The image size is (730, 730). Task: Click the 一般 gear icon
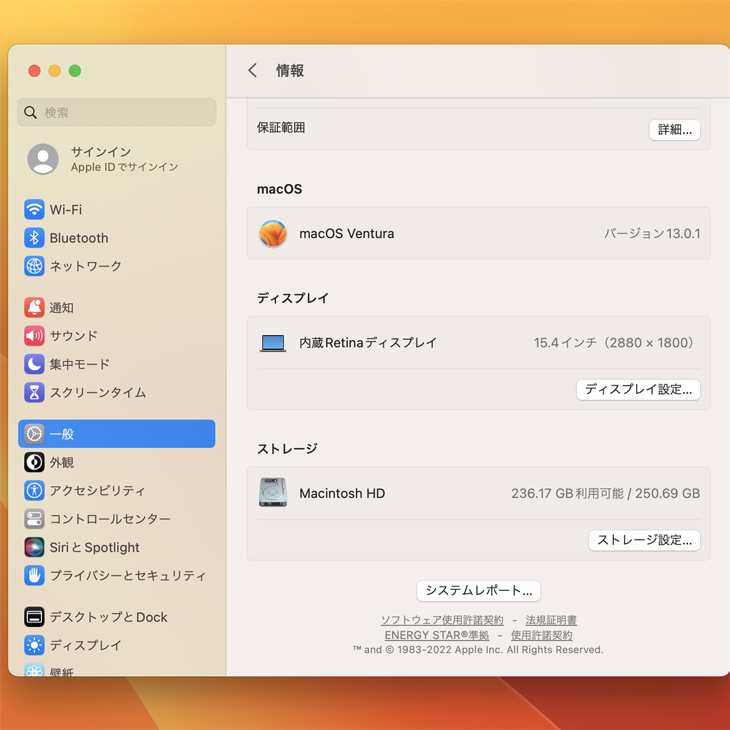click(x=34, y=434)
